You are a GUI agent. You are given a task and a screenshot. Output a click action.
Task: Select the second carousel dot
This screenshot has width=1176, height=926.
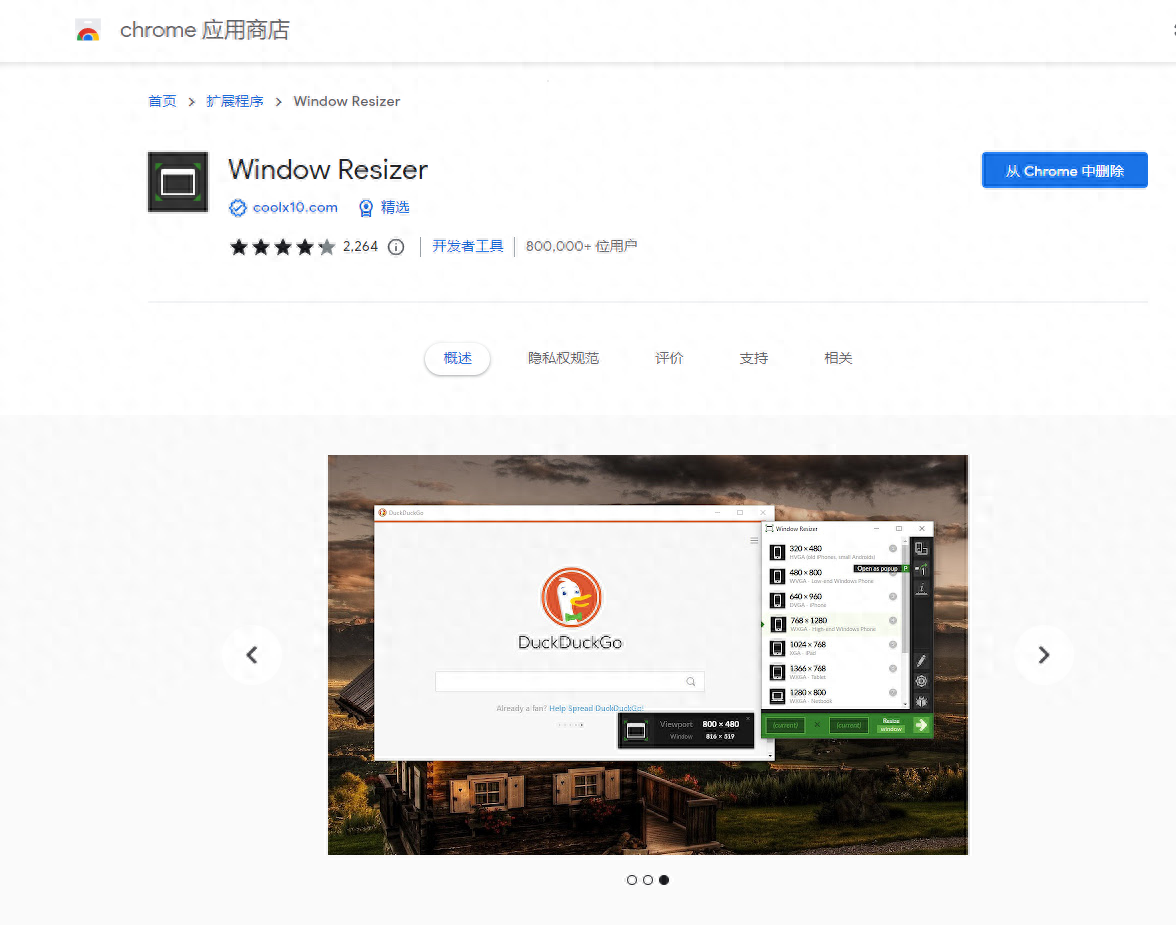pyautogui.click(x=648, y=880)
